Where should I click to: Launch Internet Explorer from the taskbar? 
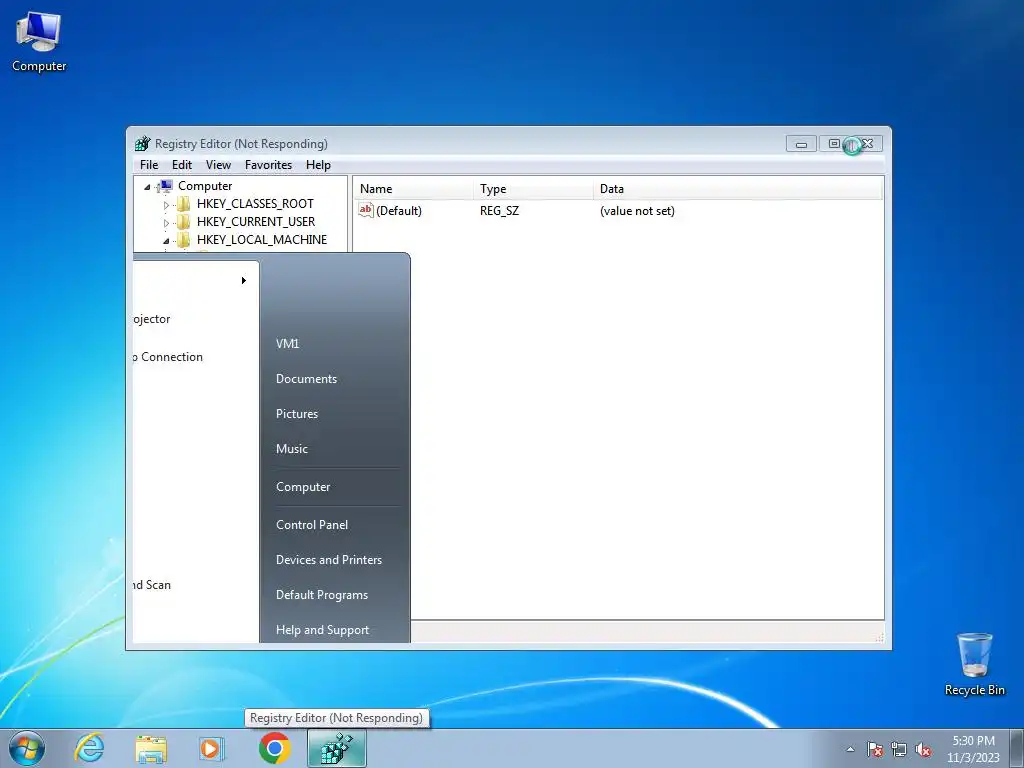pyautogui.click(x=89, y=748)
